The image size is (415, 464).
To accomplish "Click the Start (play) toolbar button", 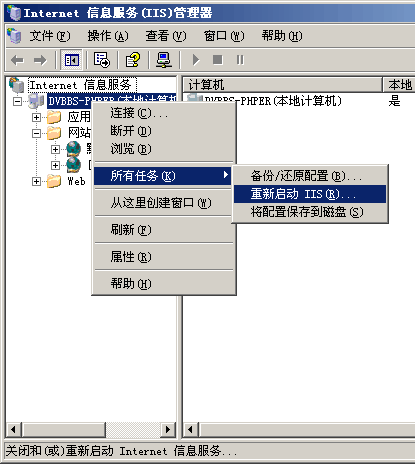I will 196,60.
